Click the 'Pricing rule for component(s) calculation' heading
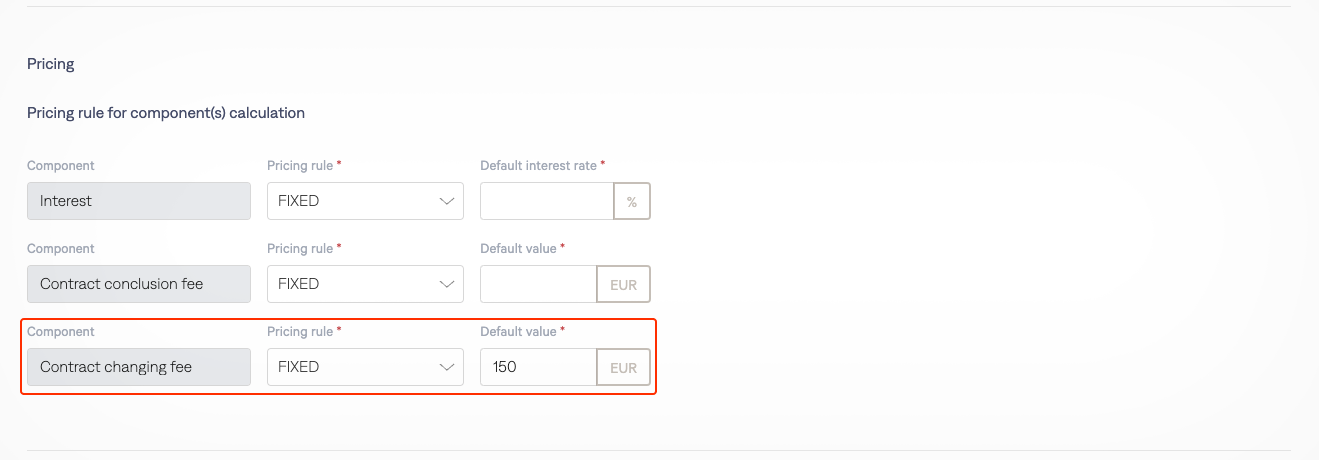 pyautogui.click(x=166, y=113)
